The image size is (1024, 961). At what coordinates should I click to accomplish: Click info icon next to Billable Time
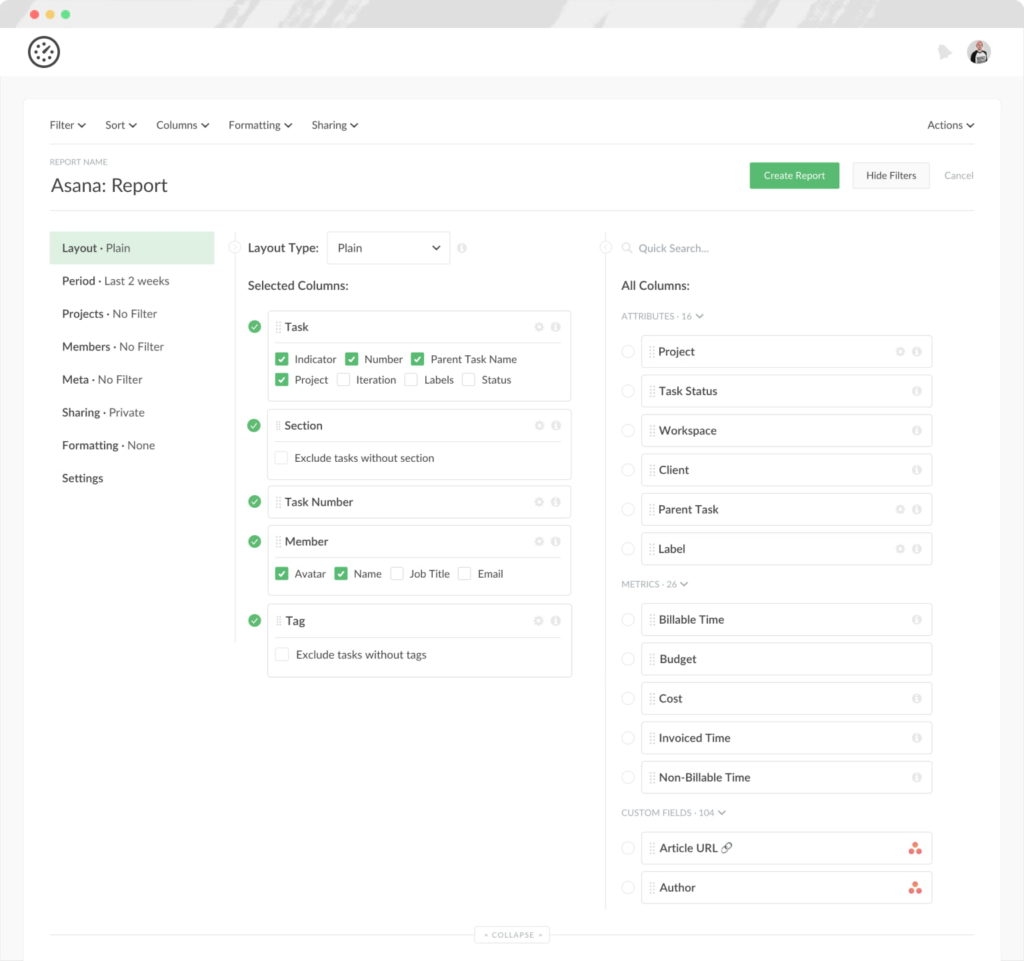(x=916, y=620)
